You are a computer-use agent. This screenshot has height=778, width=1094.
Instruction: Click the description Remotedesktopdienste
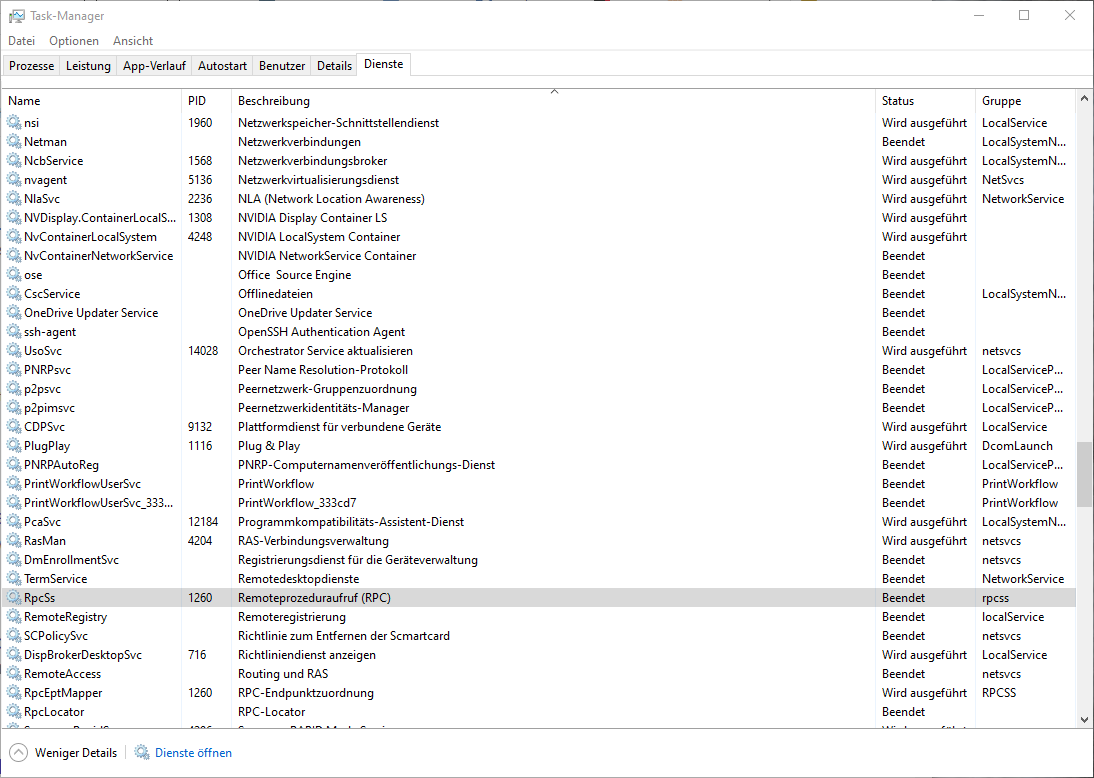pyautogui.click(x=299, y=578)
